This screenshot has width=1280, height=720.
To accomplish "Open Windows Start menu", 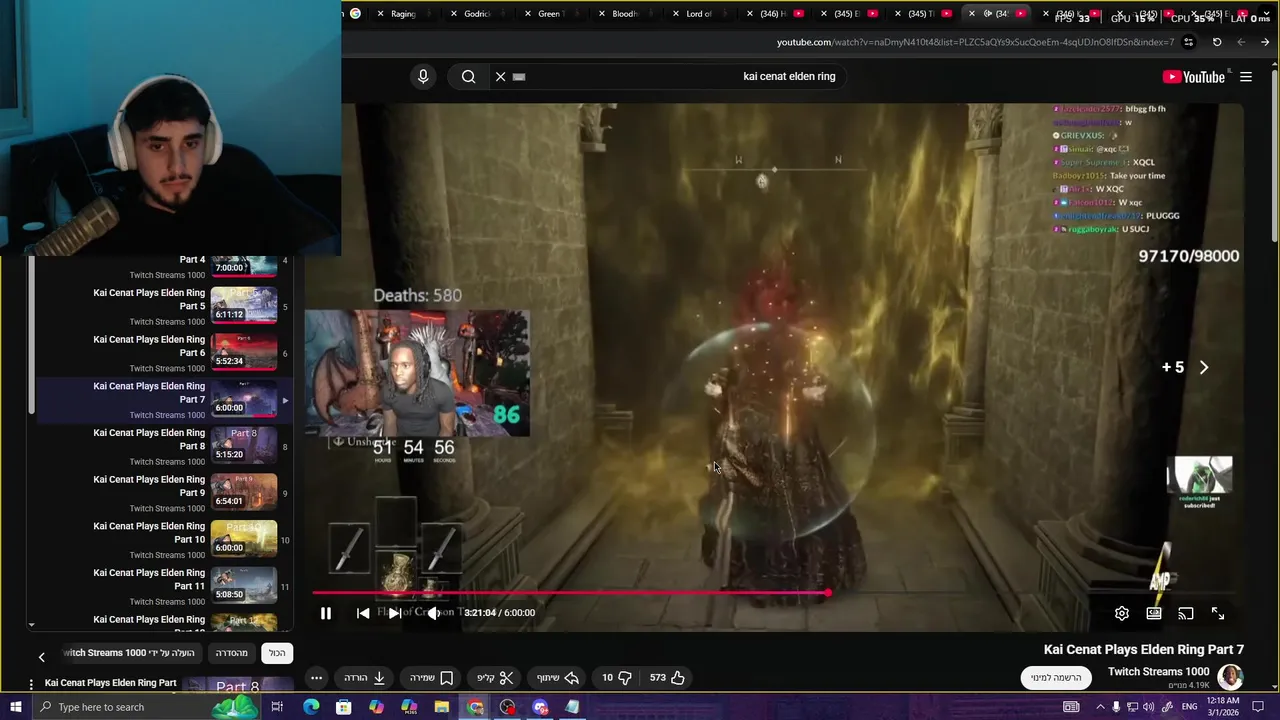I will pyautogui.click(x=15, y=707).
